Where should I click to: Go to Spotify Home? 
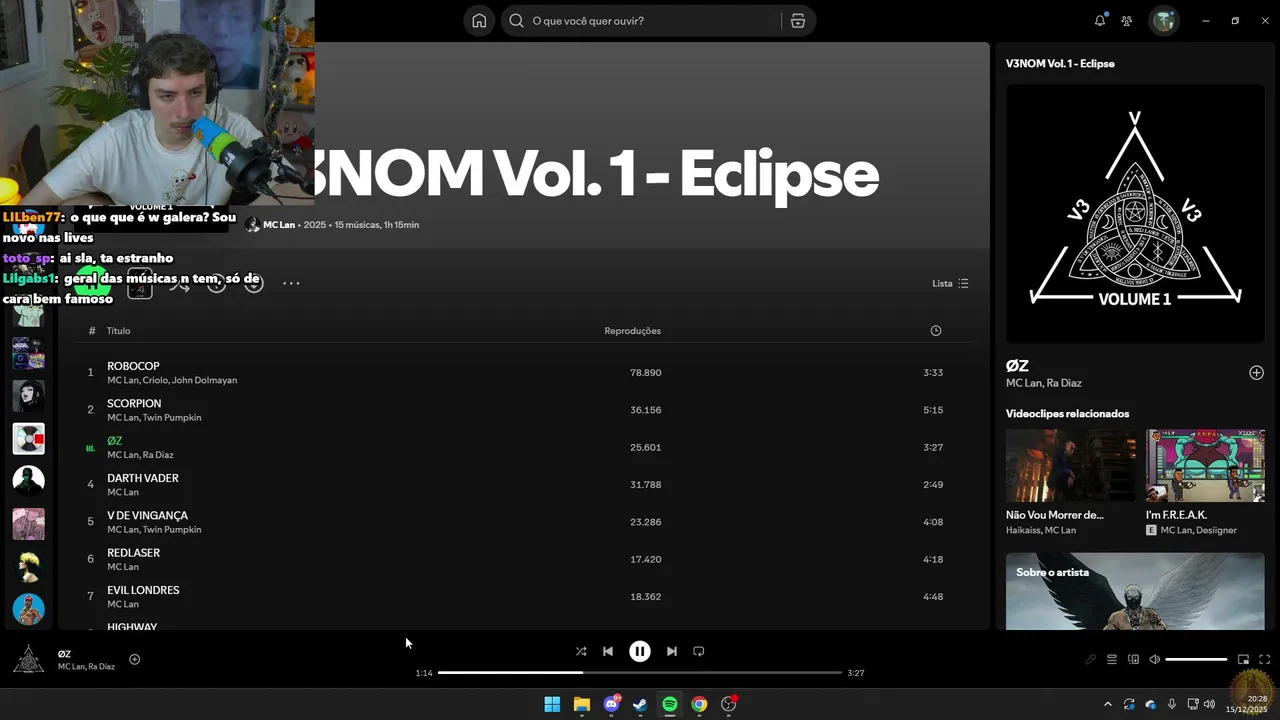[x=479, y=21]
